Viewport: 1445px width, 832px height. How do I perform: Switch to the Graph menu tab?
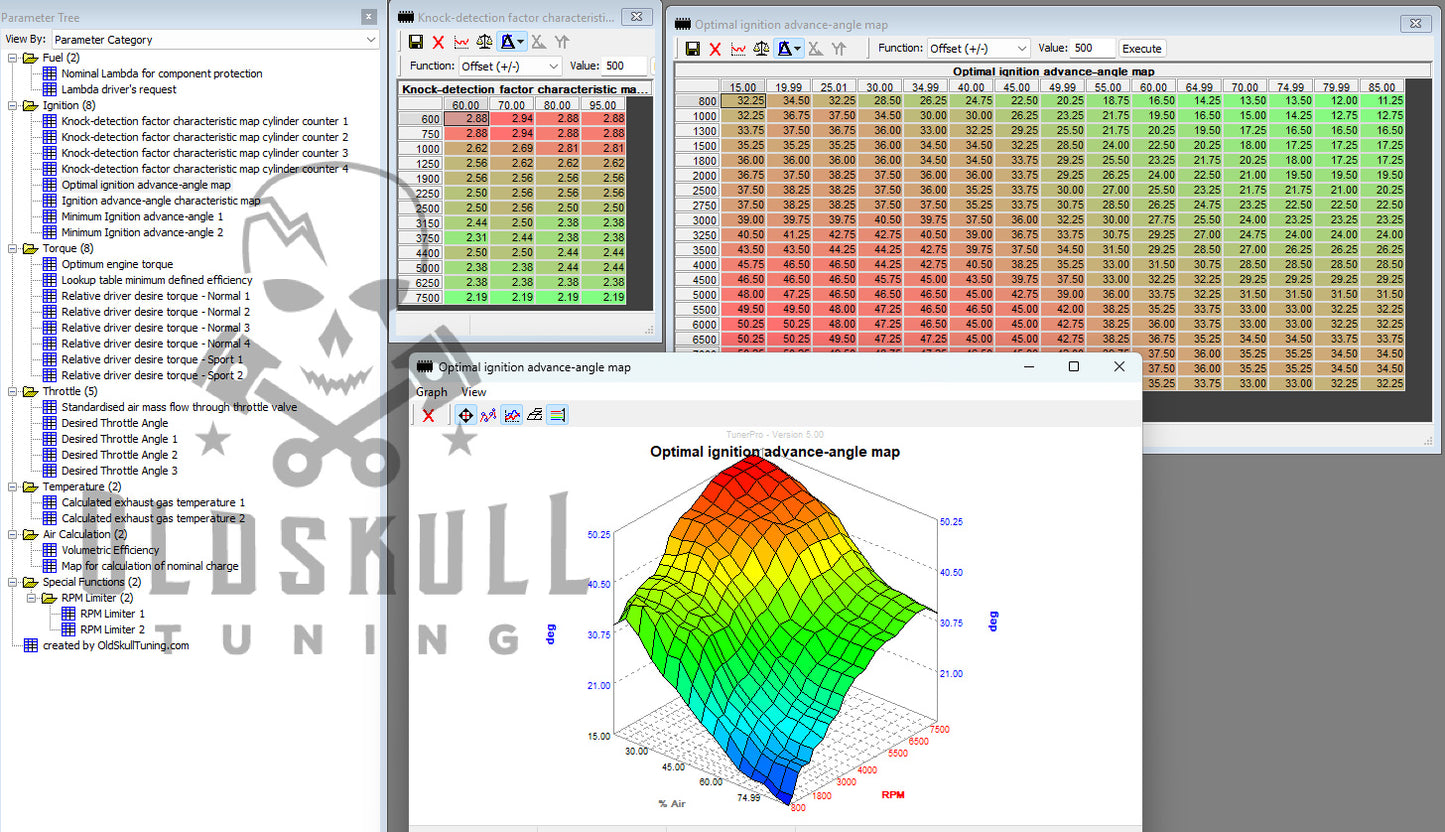(x=431, y=392)
